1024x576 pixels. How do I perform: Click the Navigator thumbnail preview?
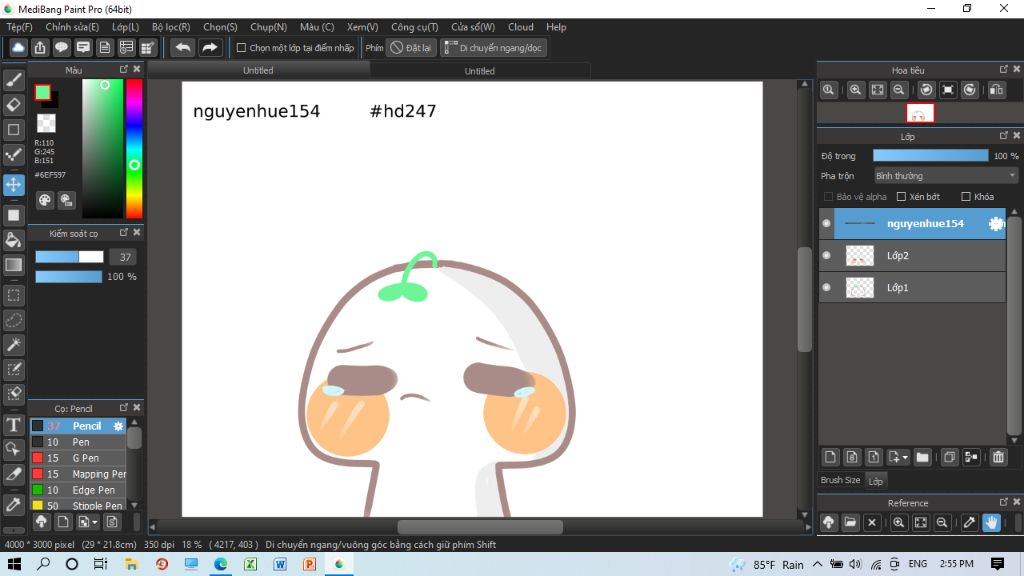(920, 114)
